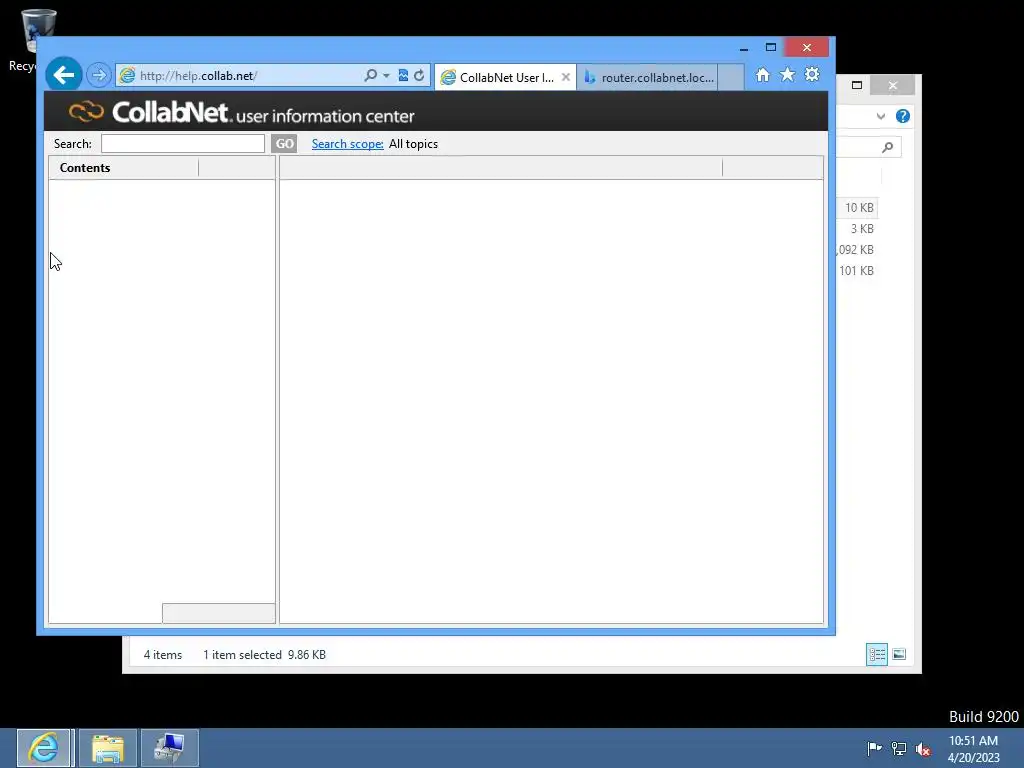
Task: Click the muted speaker tray icon
Action: (923, 748)
